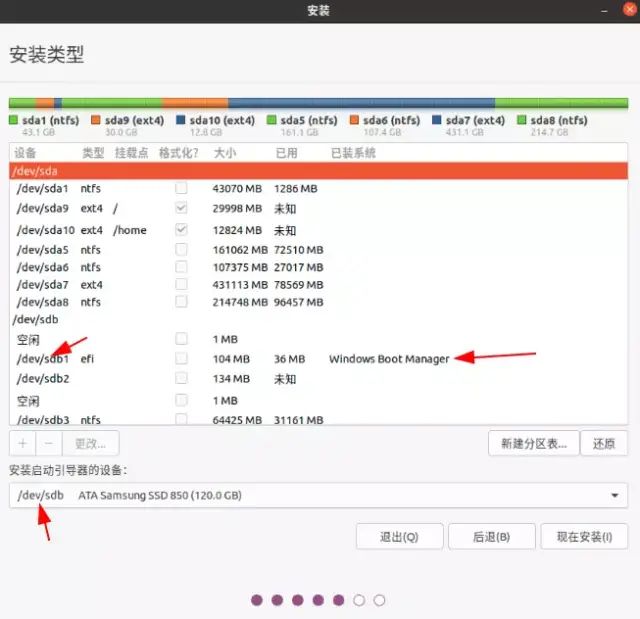This screenshot has height=619, width=640.
Task: Click the minus remove partition button
Action: pos(49,443)
